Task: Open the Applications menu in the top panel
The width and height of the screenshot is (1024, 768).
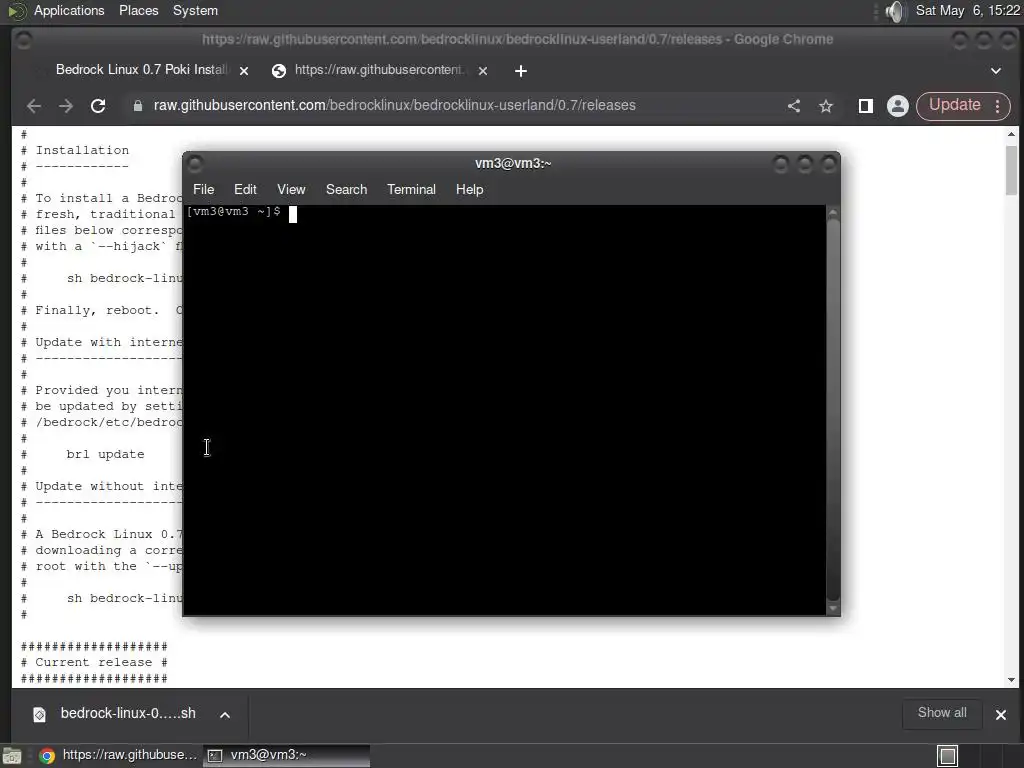Action: [69, 10]
